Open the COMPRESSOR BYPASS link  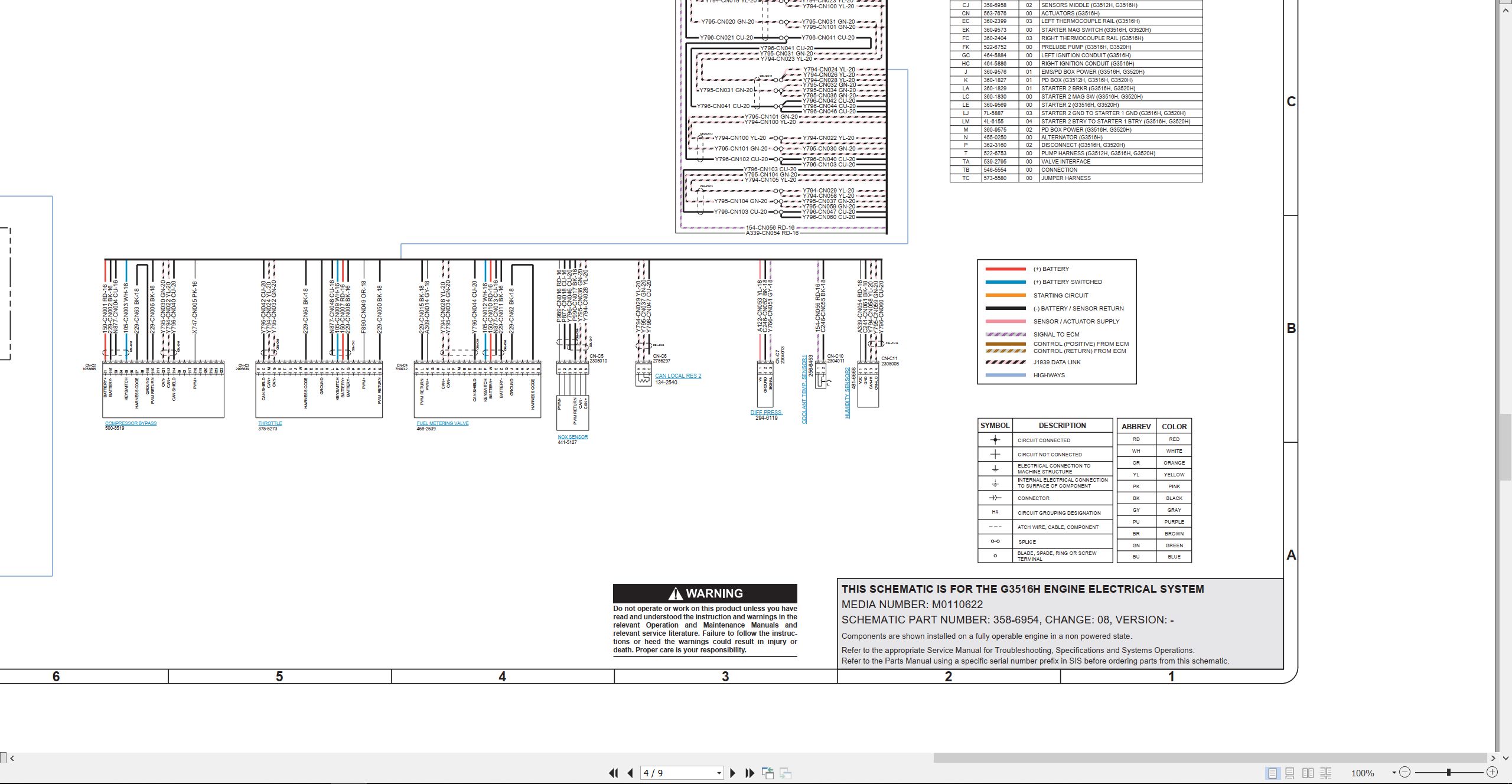[131, 423]
